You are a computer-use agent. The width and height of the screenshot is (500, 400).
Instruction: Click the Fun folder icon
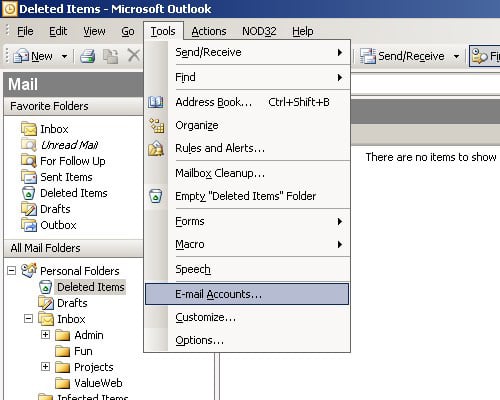pyautogui.click(x=62, y=351)
